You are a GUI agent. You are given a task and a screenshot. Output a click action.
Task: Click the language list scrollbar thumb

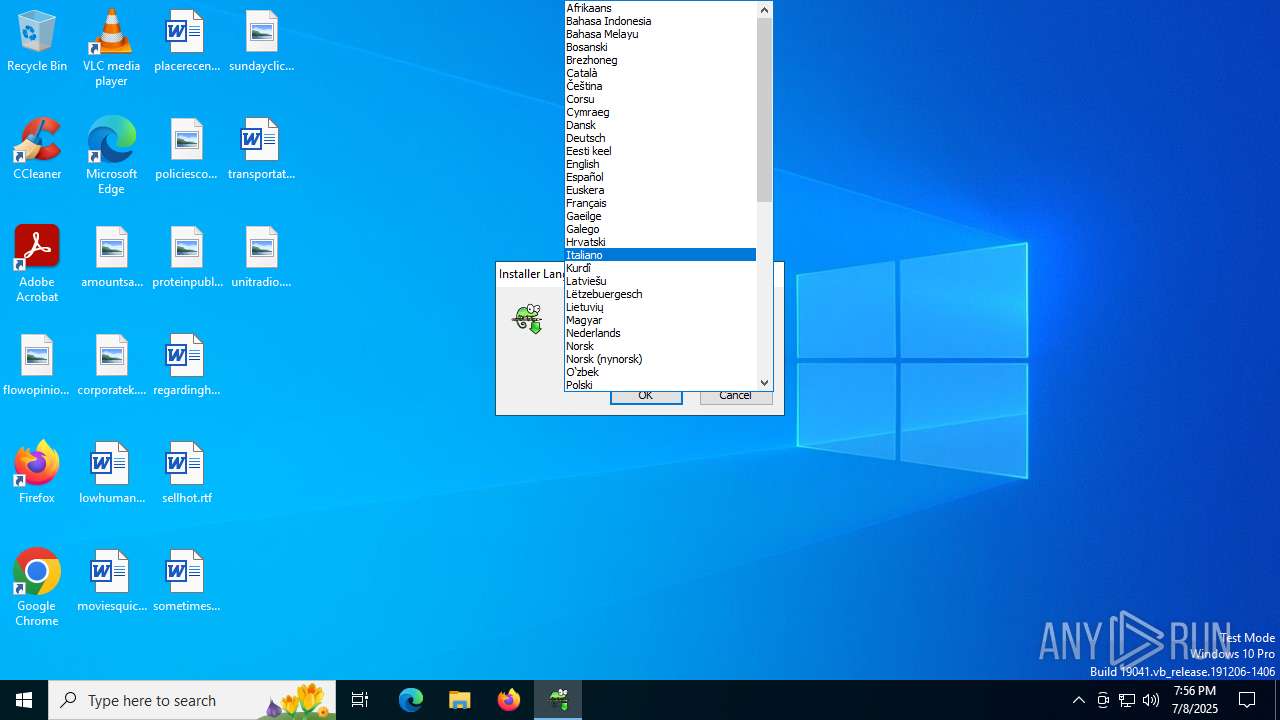point(764,109)
